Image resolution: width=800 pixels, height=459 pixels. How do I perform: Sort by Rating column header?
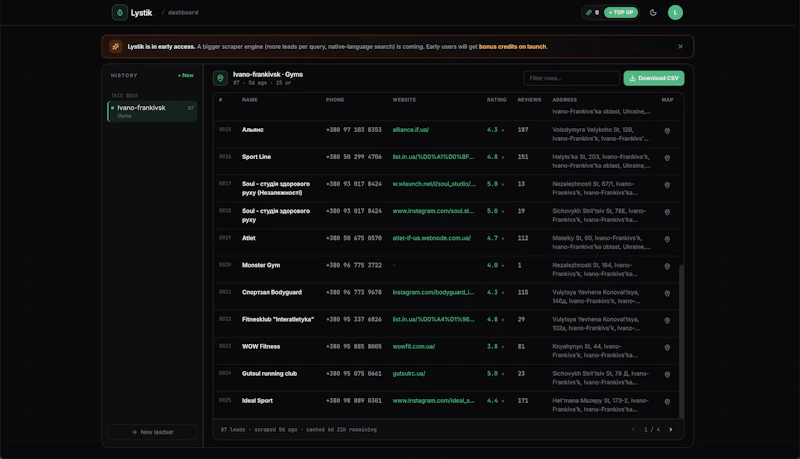click(x=496, y=100)
